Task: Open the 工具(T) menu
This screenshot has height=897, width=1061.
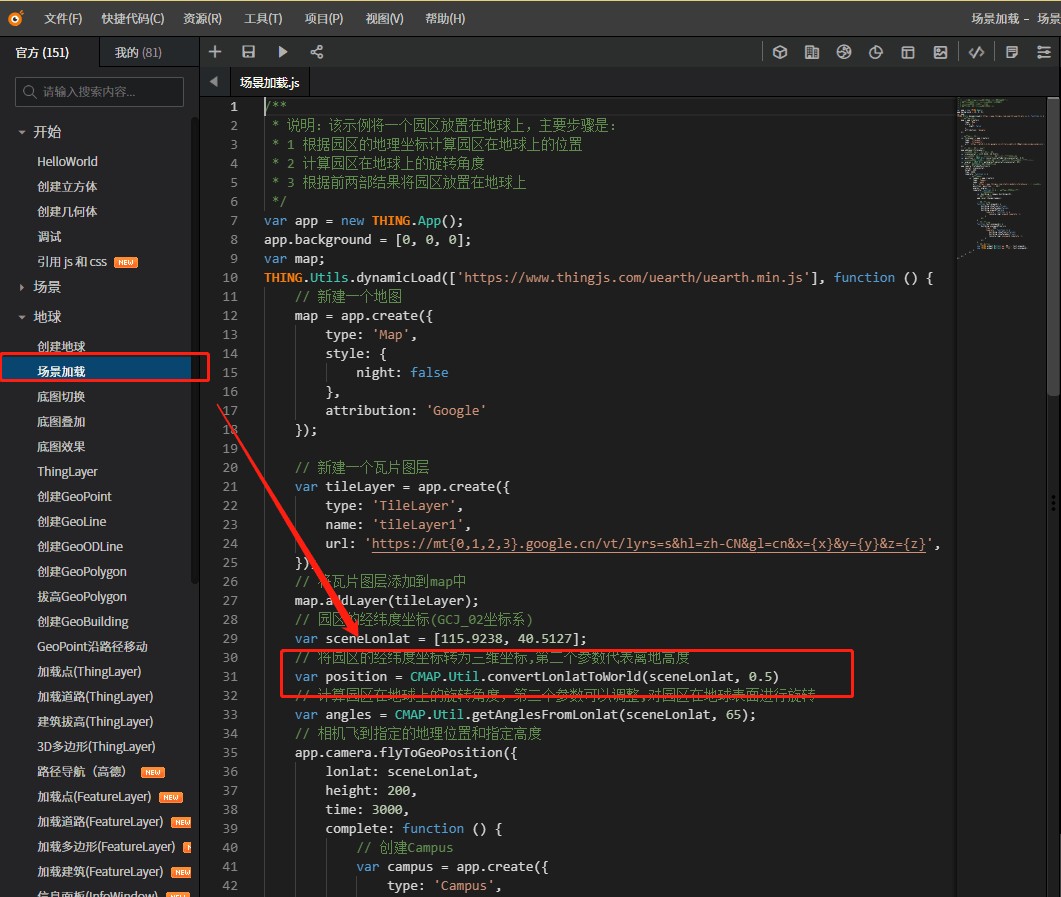Action: pyautogui.click(x=263, y=18)
